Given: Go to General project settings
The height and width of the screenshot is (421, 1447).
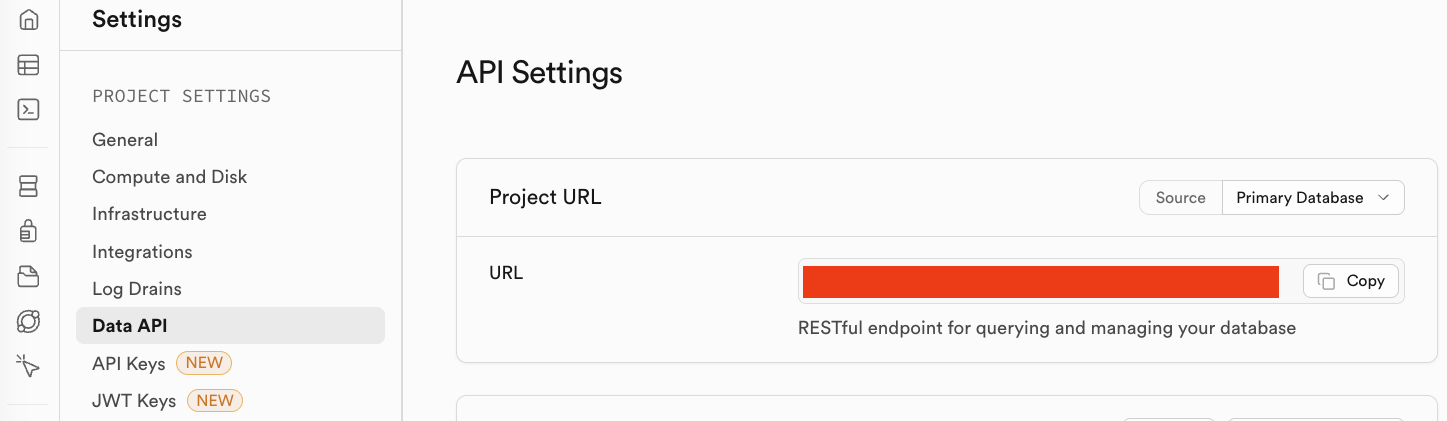Looking at the screenshot, I should point(125,140).
